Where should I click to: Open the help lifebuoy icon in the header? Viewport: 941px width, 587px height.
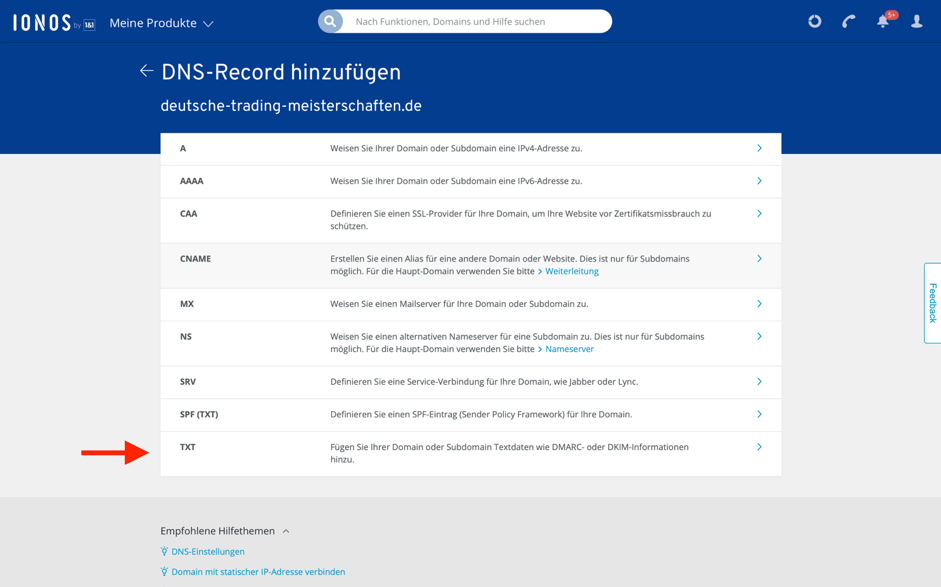(814, 22)
